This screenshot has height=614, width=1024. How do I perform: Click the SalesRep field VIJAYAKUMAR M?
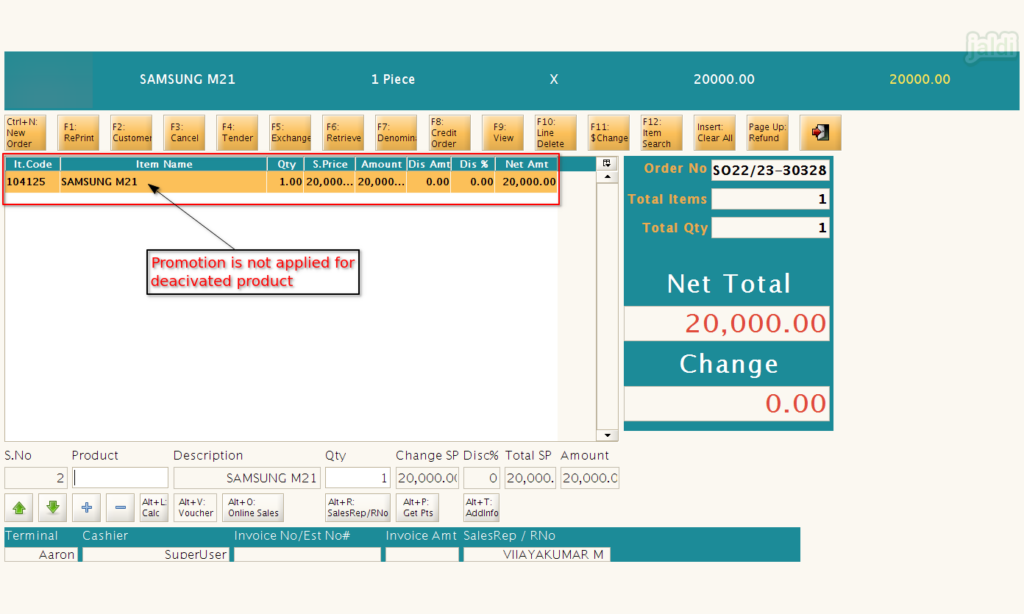(537, 555)
